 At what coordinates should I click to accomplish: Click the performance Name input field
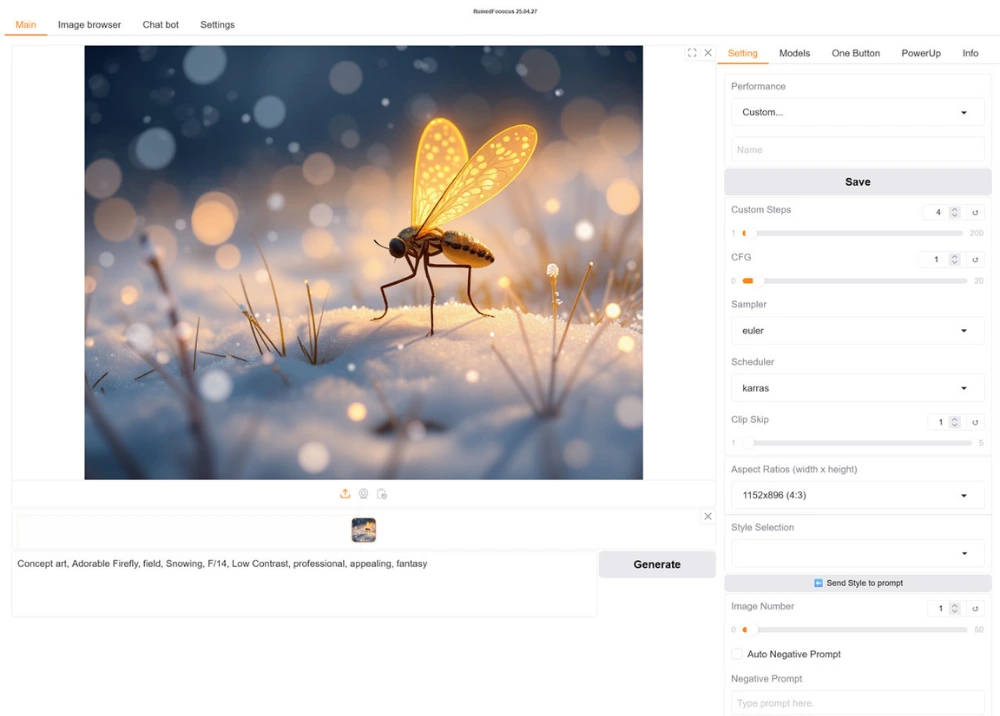[x=858, y=150]
